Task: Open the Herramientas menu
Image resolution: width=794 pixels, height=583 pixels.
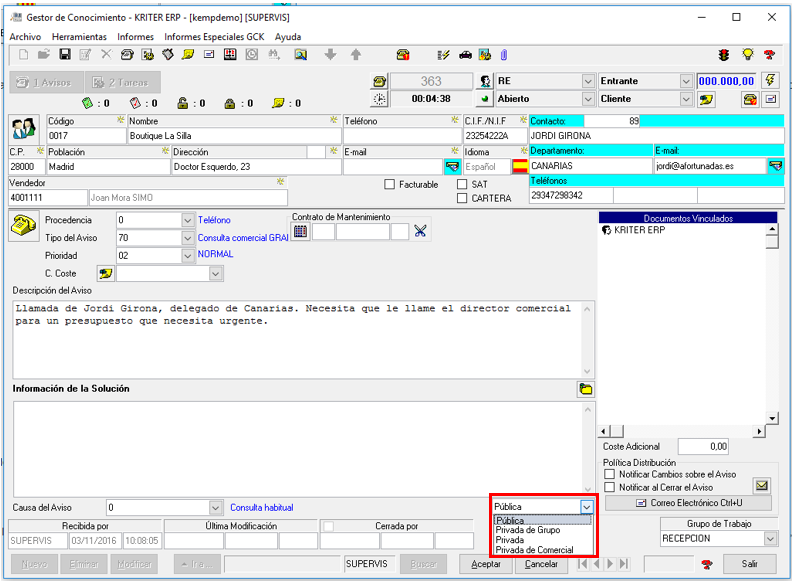Action: click(79, 36)
